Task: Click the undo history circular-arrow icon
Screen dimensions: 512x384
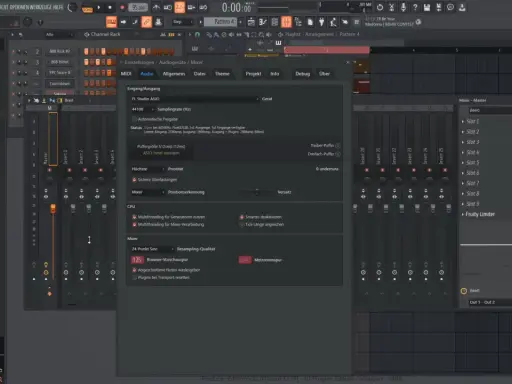Action: [380, 7]
